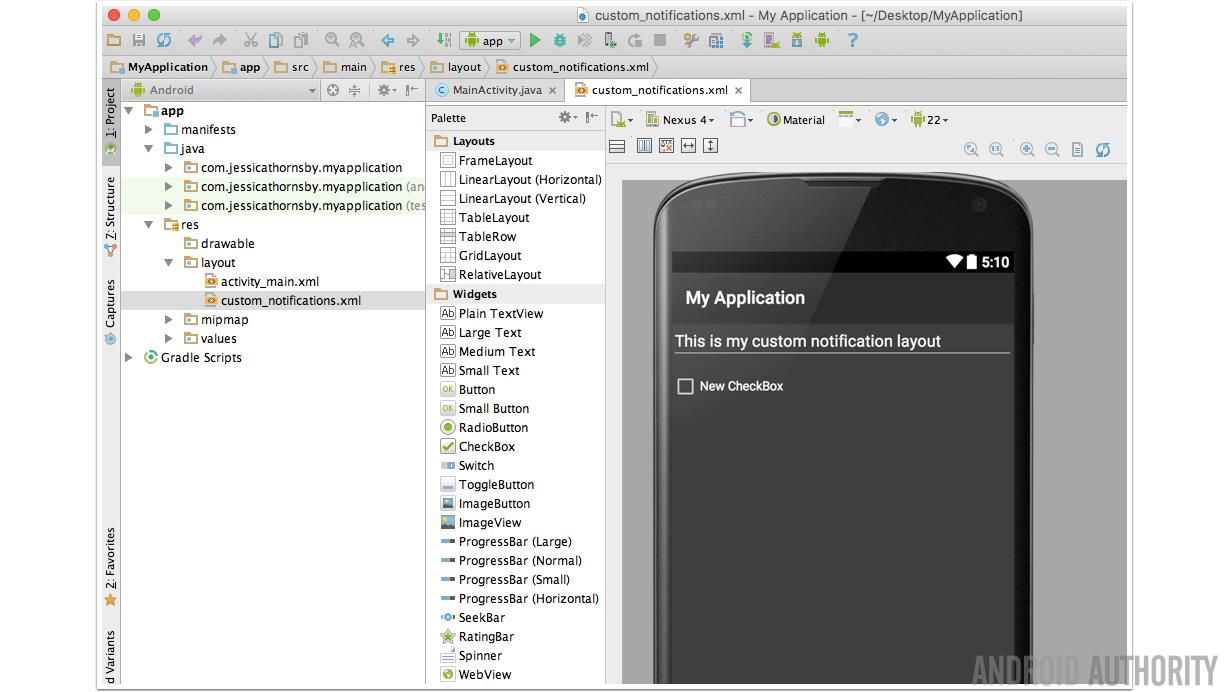Select CheckBox widget in palette
Screen dimensions: 1230x692
[486, 447]
